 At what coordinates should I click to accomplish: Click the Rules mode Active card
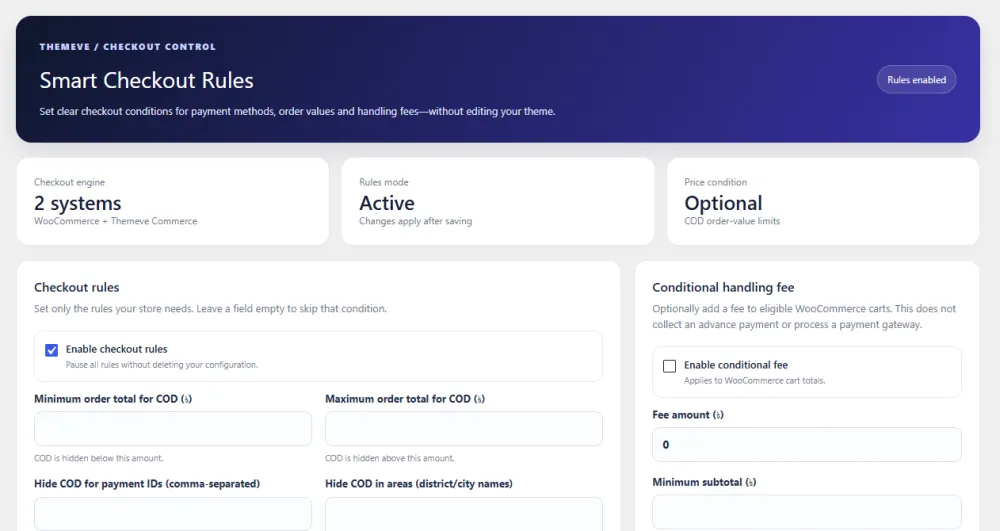[x=498, y=201]
